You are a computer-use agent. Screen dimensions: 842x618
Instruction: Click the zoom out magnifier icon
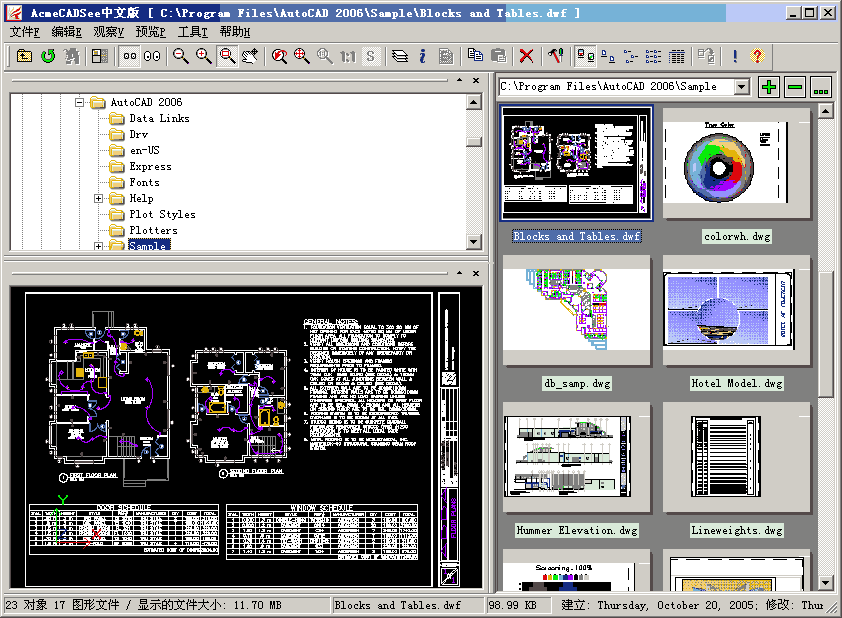pos(181,56)
